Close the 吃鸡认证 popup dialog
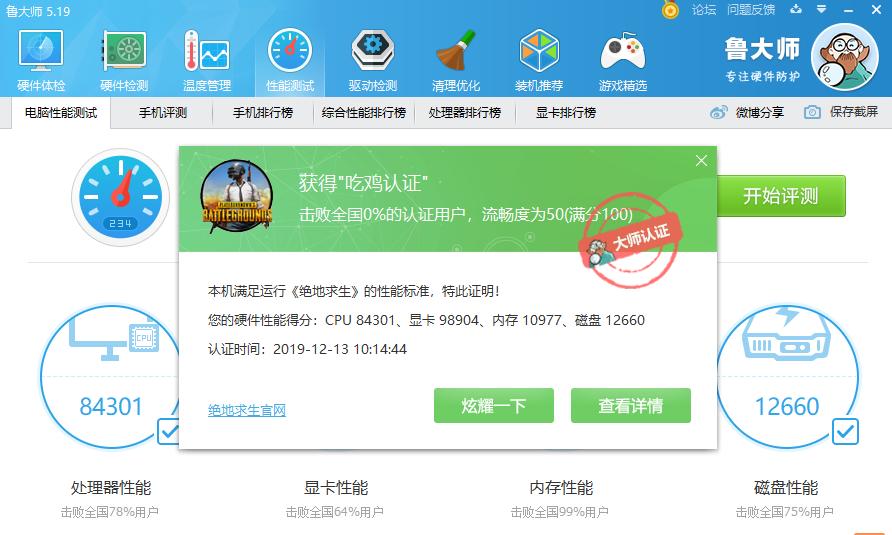Image resolution: width=892 pixels, height=535 pixels. click(701, 161)
